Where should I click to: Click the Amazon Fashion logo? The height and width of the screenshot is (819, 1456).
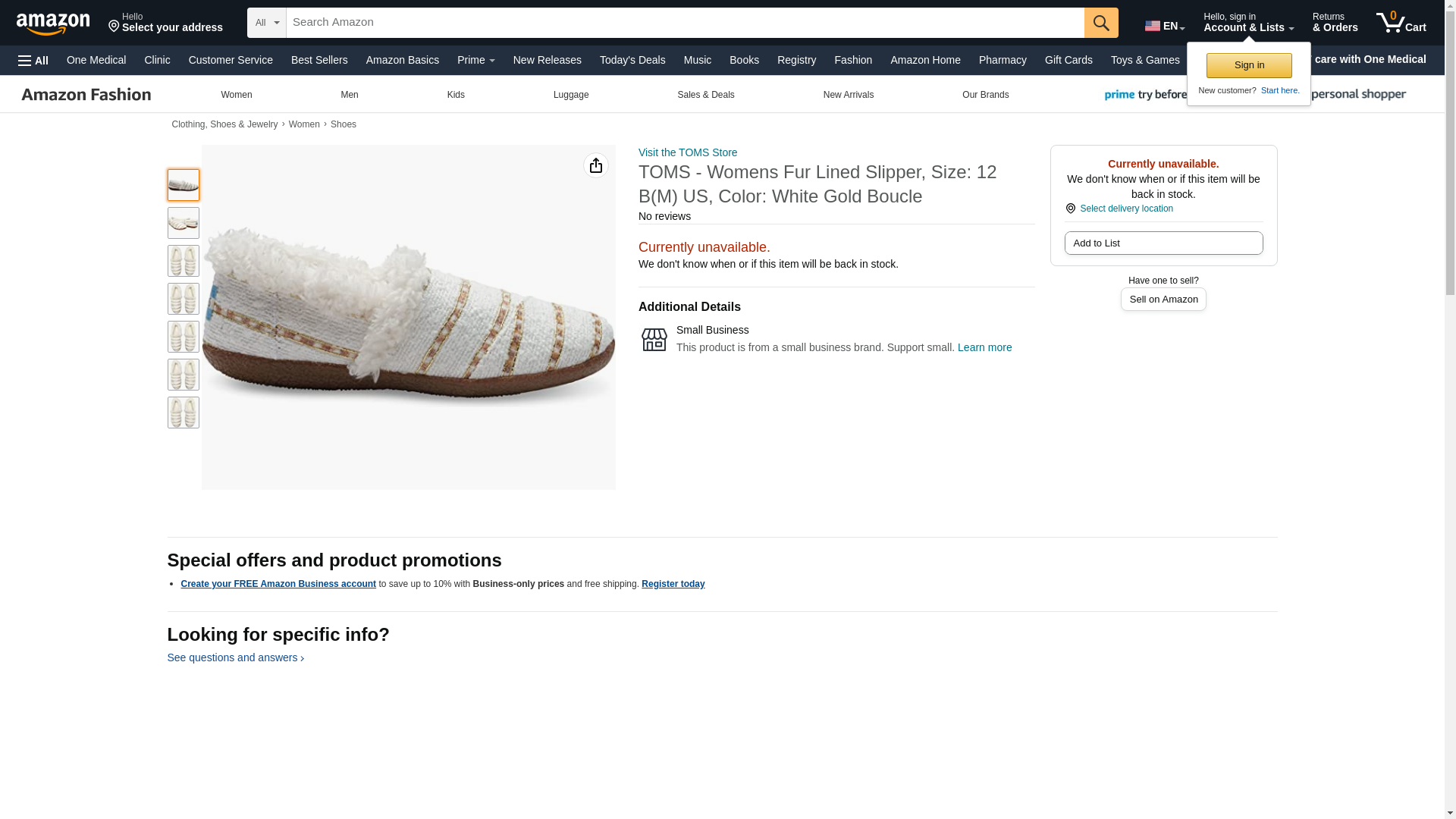[x=86, y=95]
